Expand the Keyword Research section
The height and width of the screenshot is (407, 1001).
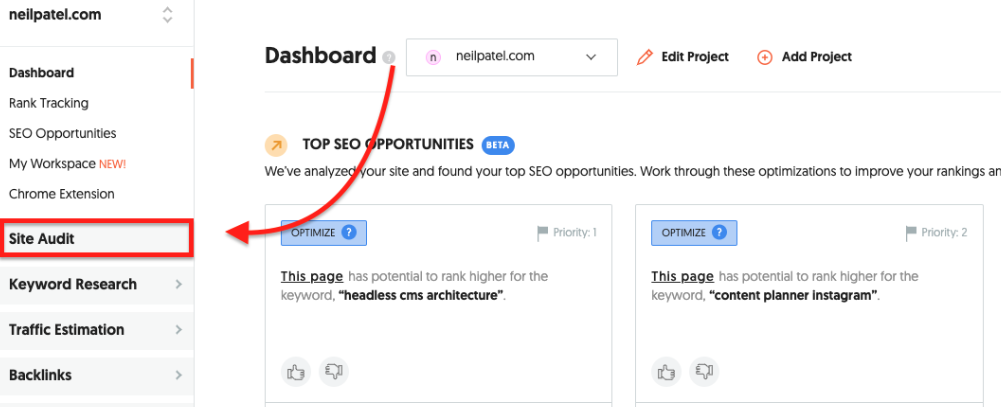(96, 284)
